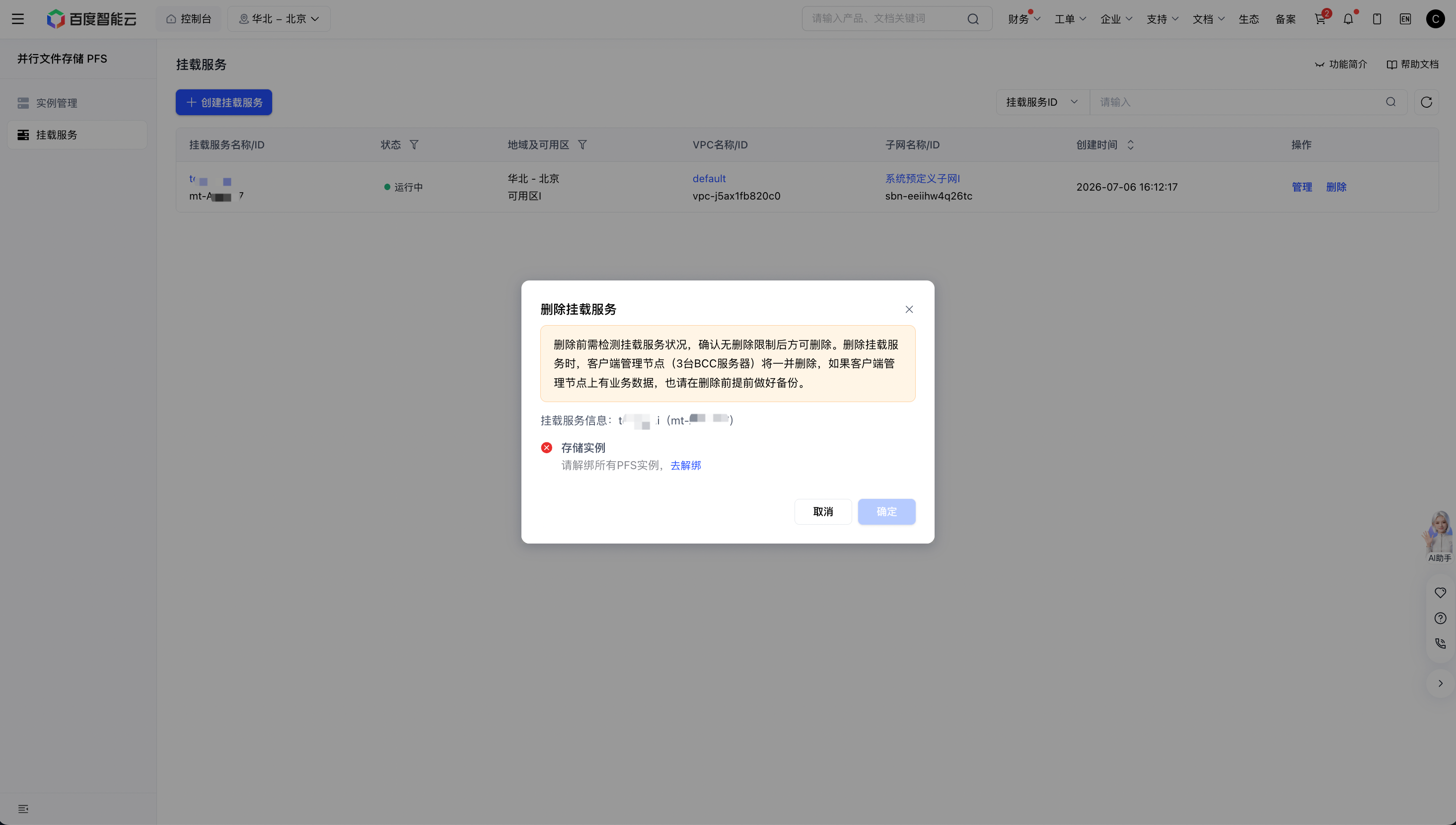1456x825 pixels.
Task: Click the mount service name link in row
Action: pos(210,180)
